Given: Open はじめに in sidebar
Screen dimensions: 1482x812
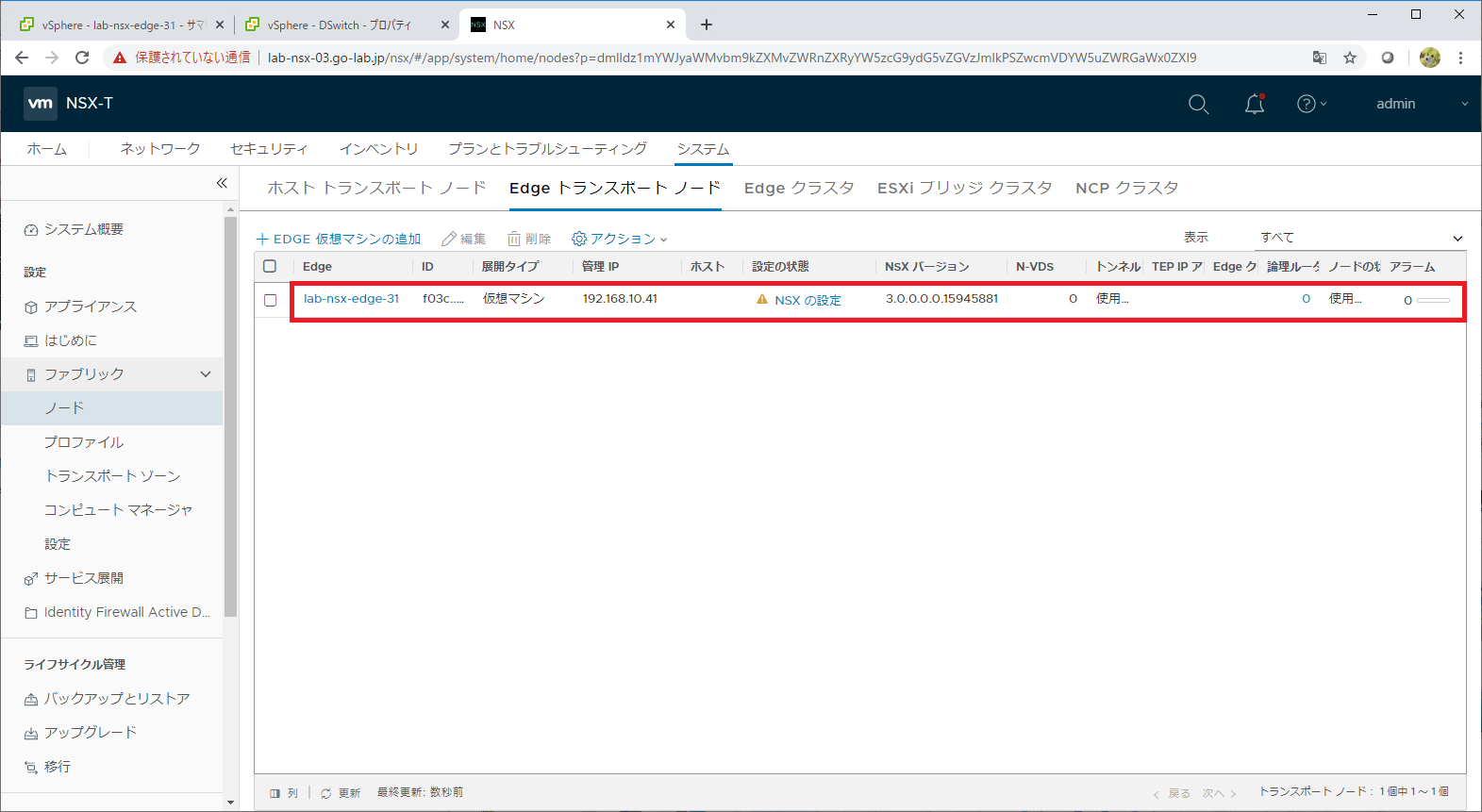Looking at the screenshot, I should pos(70,340).
